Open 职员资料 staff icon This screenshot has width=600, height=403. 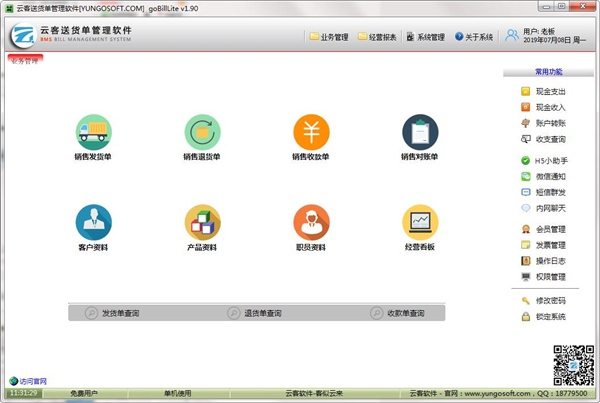[311, 222]
